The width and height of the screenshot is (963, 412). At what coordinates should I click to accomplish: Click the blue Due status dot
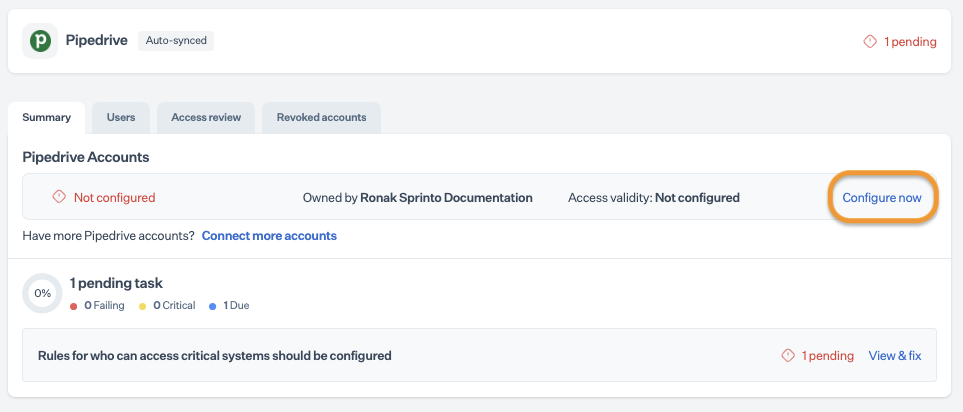point(213,306)
